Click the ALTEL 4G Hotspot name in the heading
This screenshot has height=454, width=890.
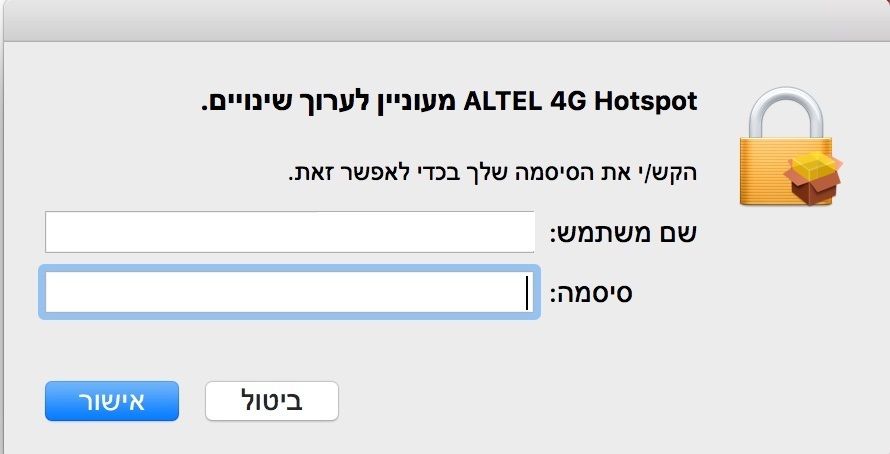tap(580, 101)
